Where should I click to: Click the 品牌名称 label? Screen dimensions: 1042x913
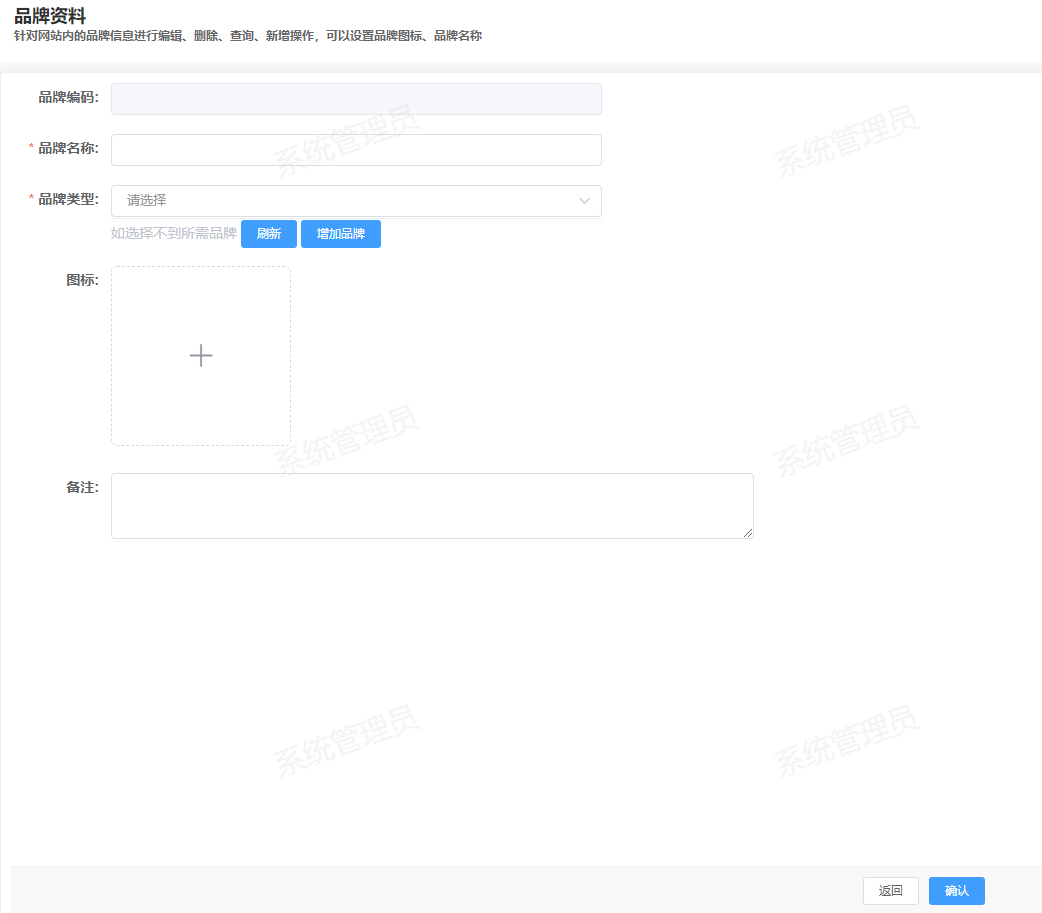[68, 148]
